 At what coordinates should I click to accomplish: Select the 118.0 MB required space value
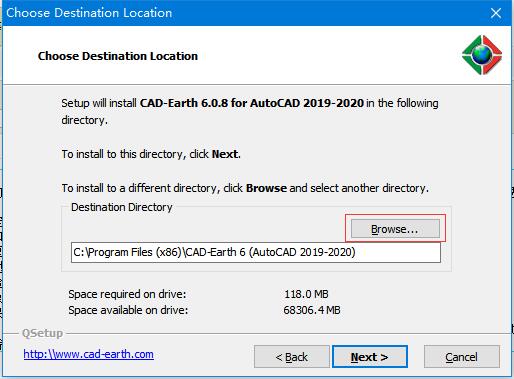click(x=306, y=294)
